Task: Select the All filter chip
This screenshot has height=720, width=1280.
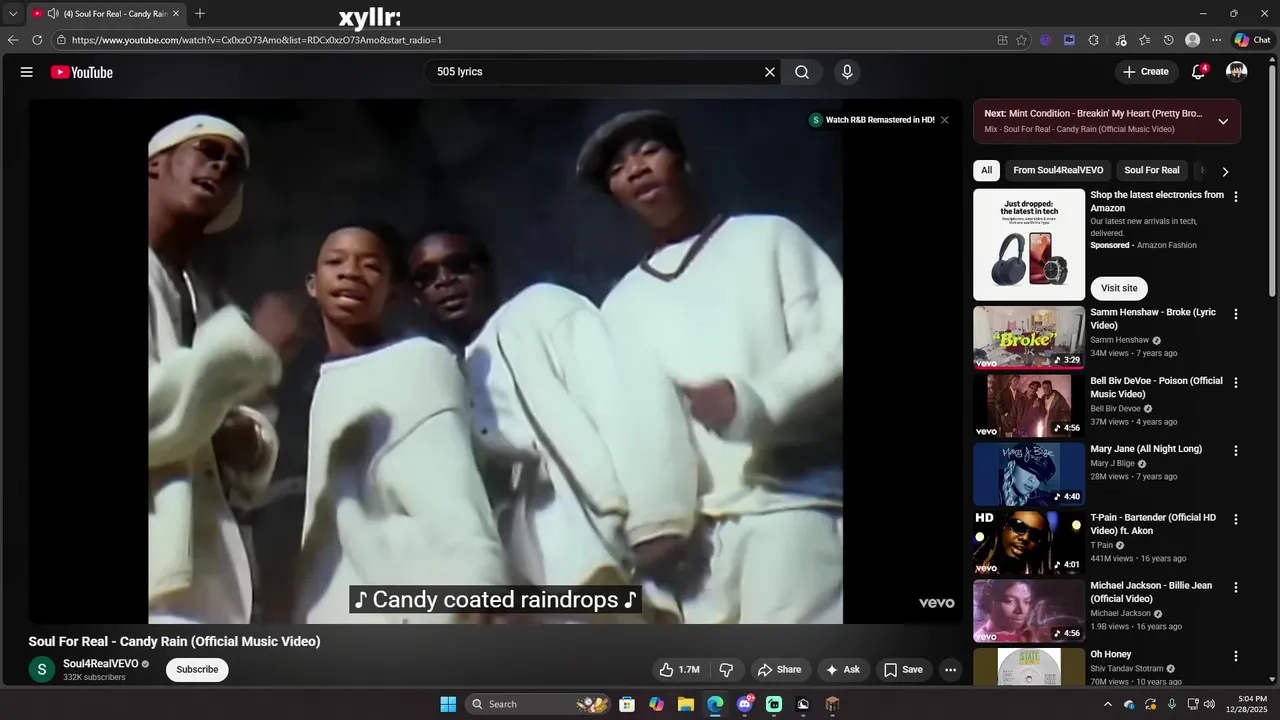Action: coord(986,170)
